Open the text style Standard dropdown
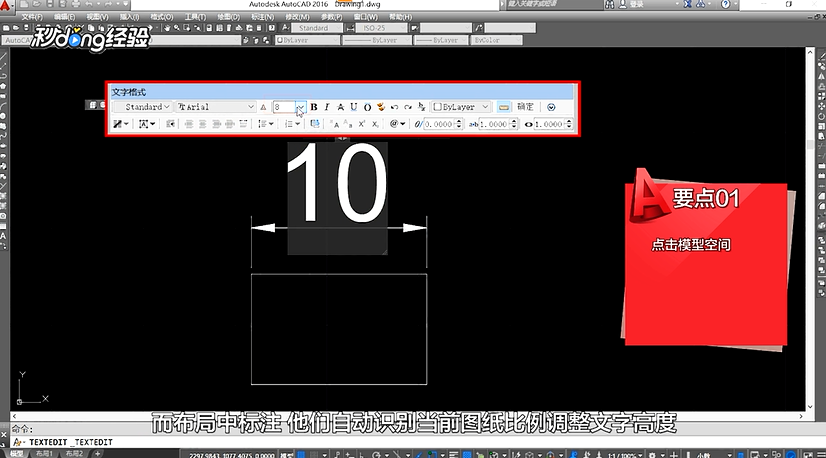 pos(142,107)
